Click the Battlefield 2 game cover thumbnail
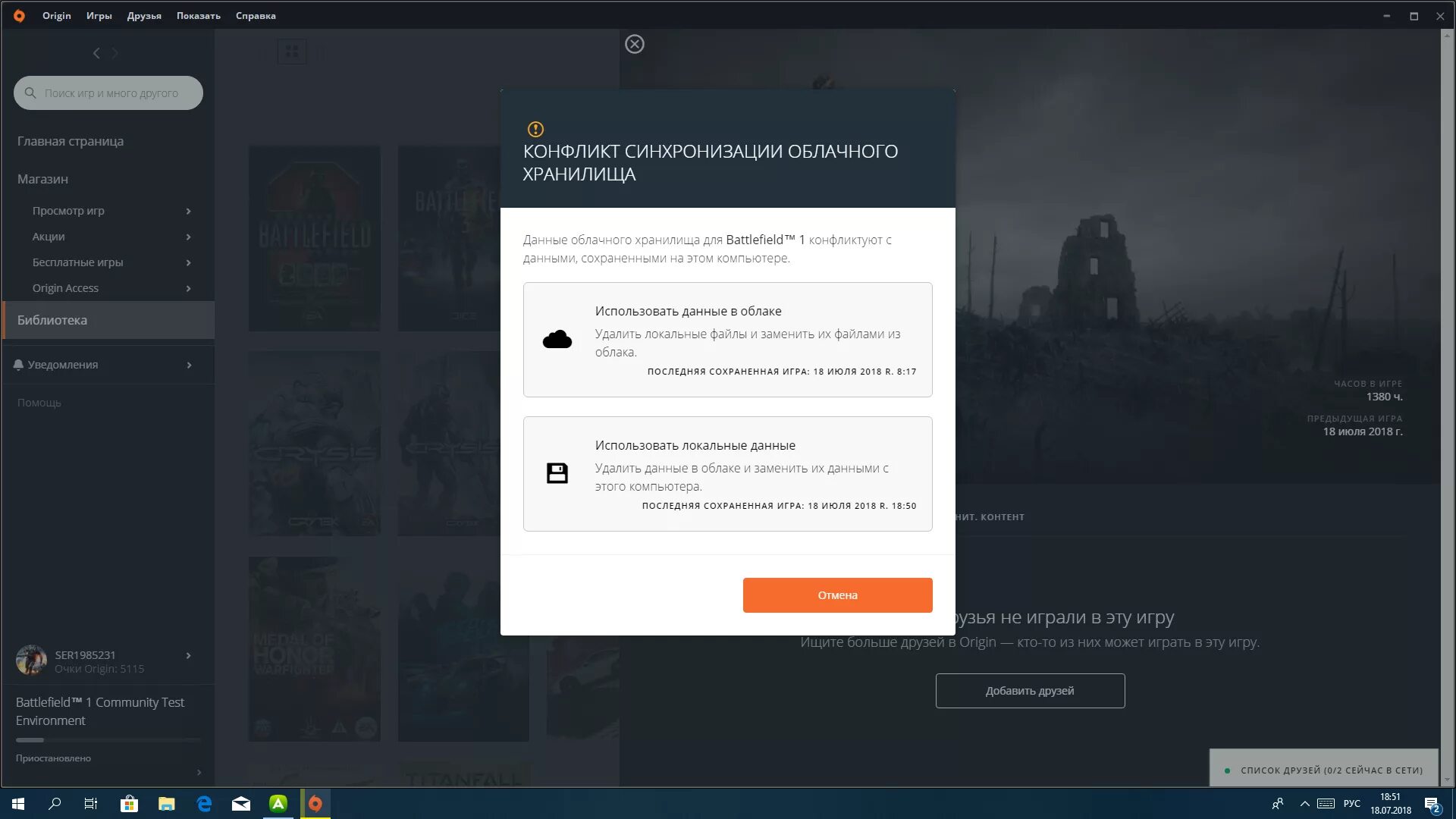The image size is (1456, 819). coord(315,238)
